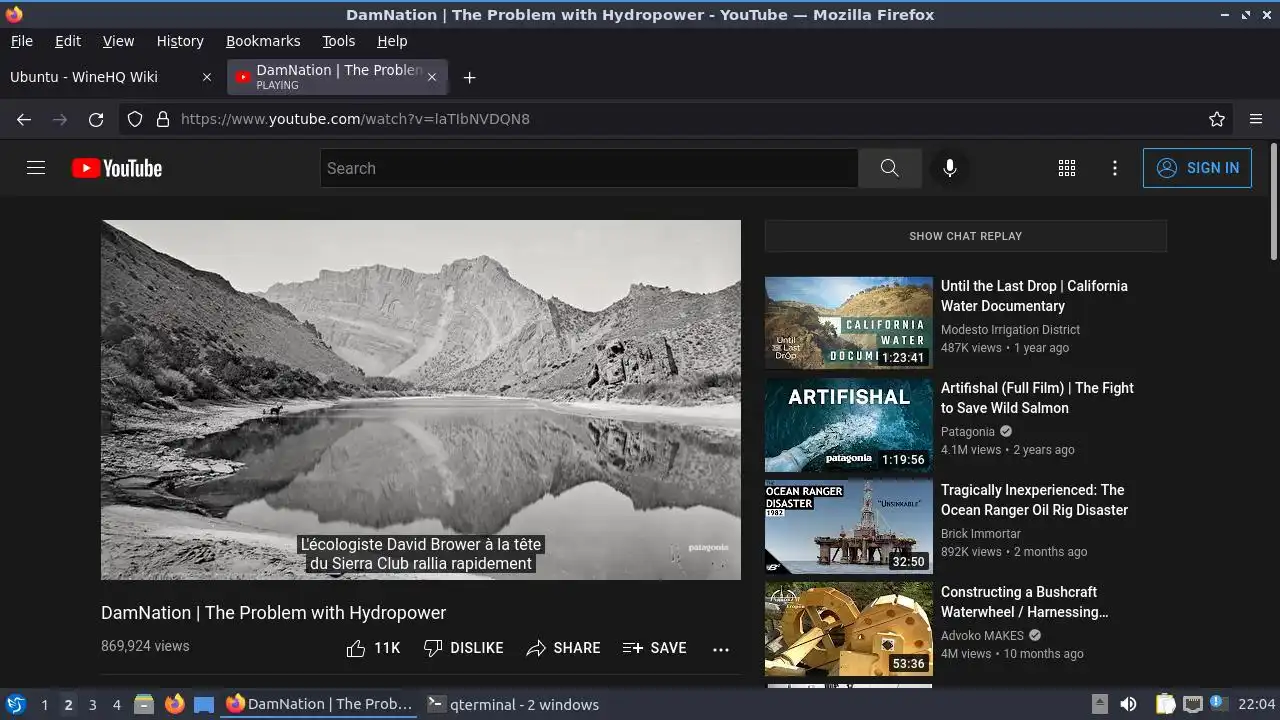Viewport: 1280px width, 720px height.
Task: Click the SIGN IN button
Action: [x=1197, y=168]
